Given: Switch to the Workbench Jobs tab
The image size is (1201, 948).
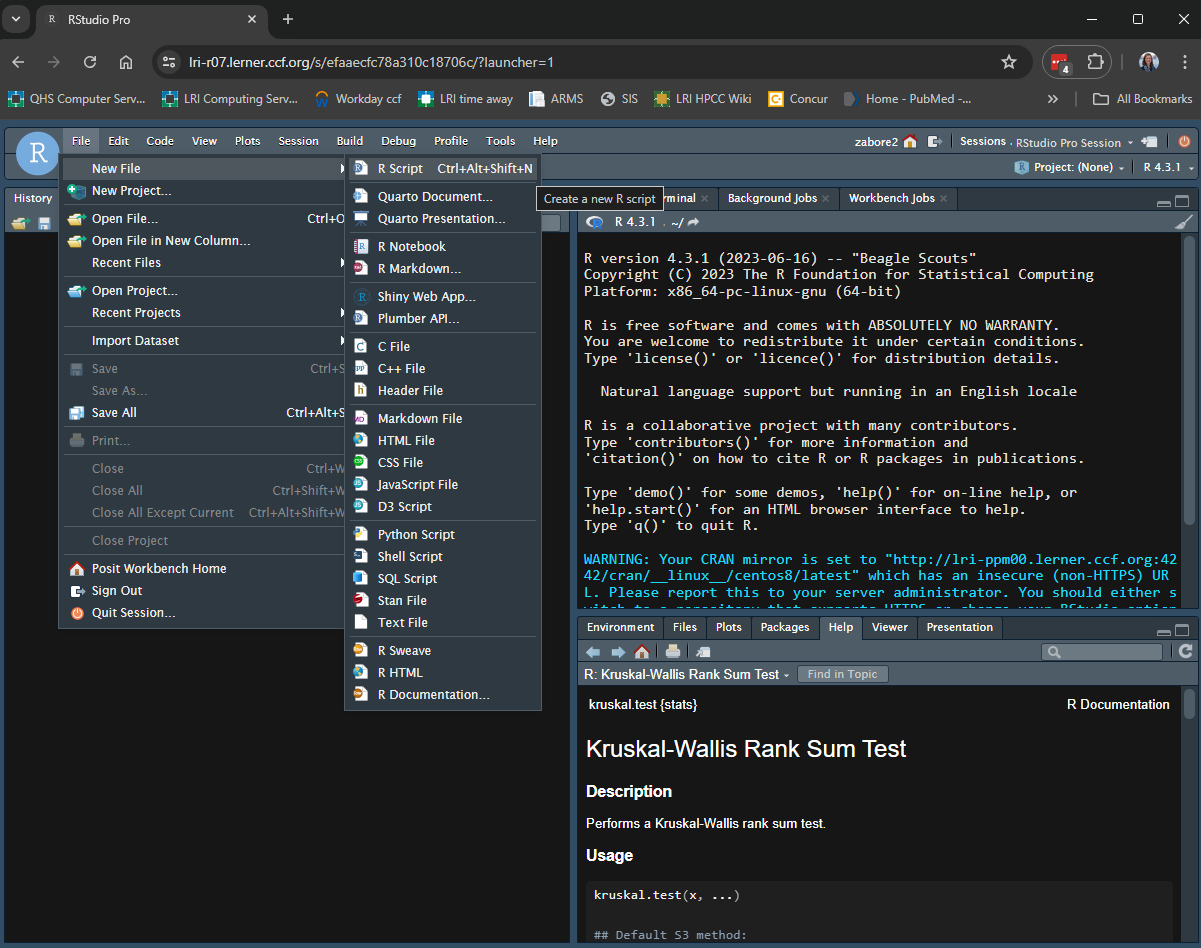Looking at the screenshot, I should pos(891,198).
